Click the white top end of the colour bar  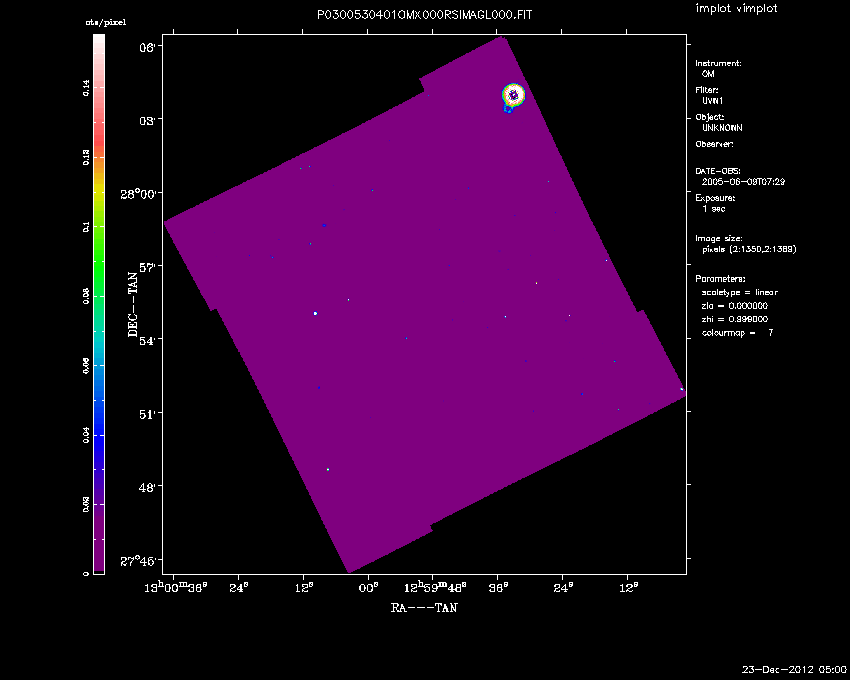pos(99,40)
